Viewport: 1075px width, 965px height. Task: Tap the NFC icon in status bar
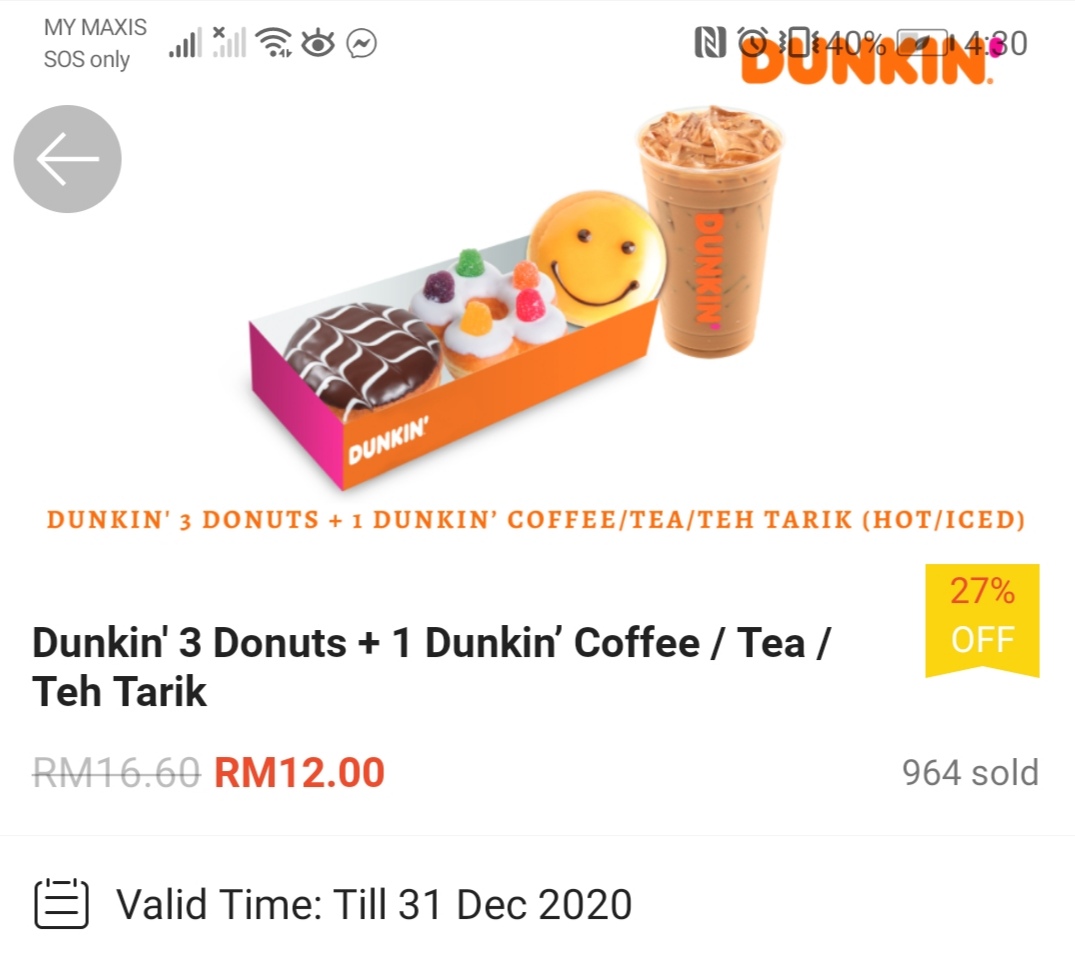click(710, 42)
